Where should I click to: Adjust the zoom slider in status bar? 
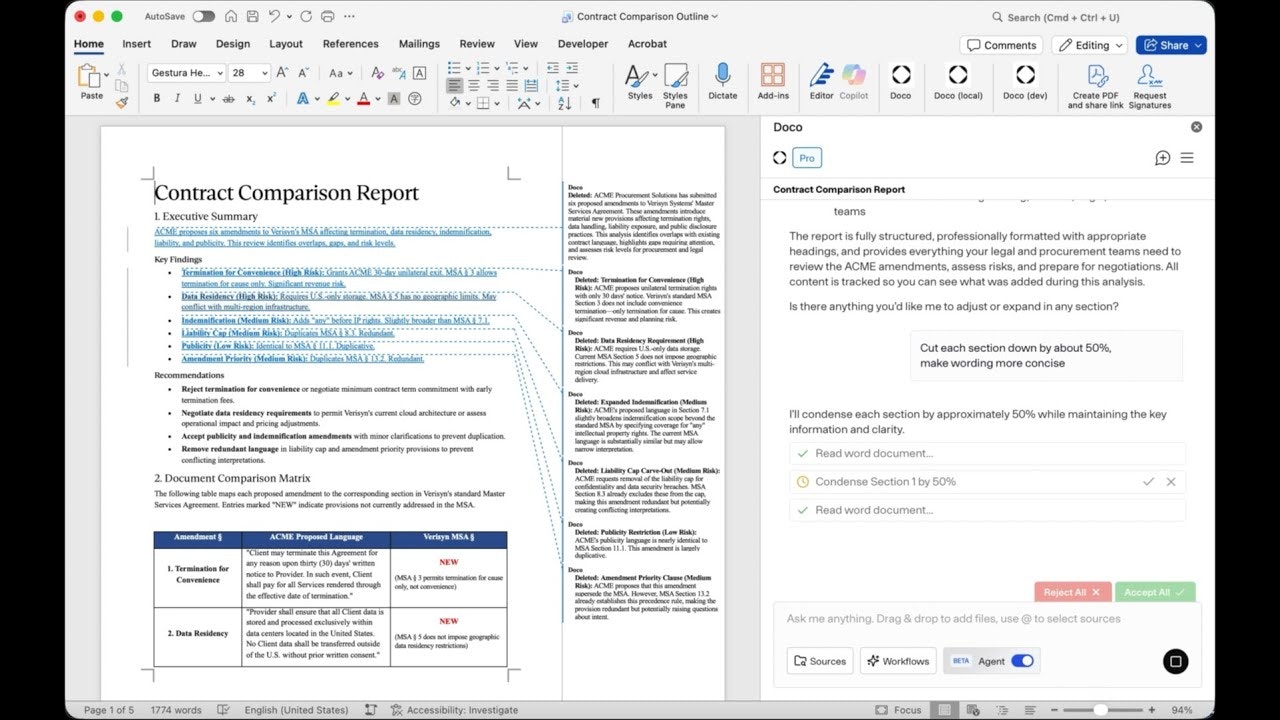1100,710
